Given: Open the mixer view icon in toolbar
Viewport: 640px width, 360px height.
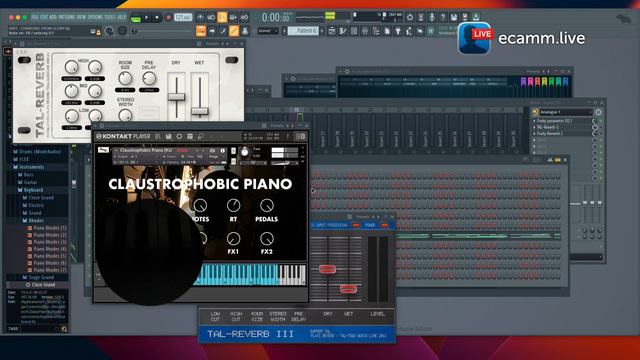Looking at the screenshot, I should pyautogui.click(x=365, y=31).
